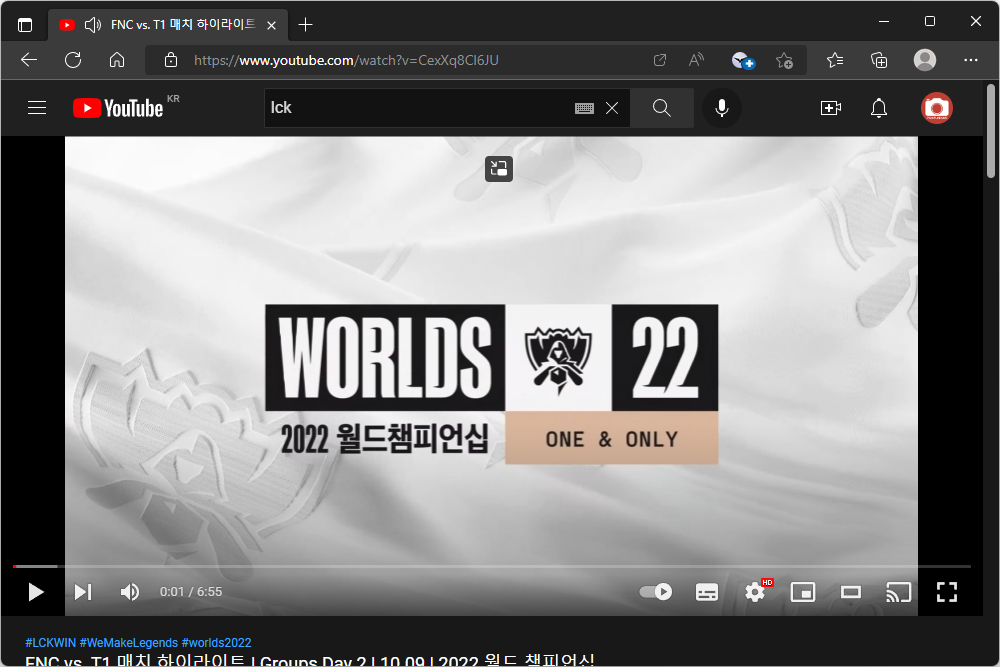
Task: Go to YouTube home via logo
Action: (119, 108)
